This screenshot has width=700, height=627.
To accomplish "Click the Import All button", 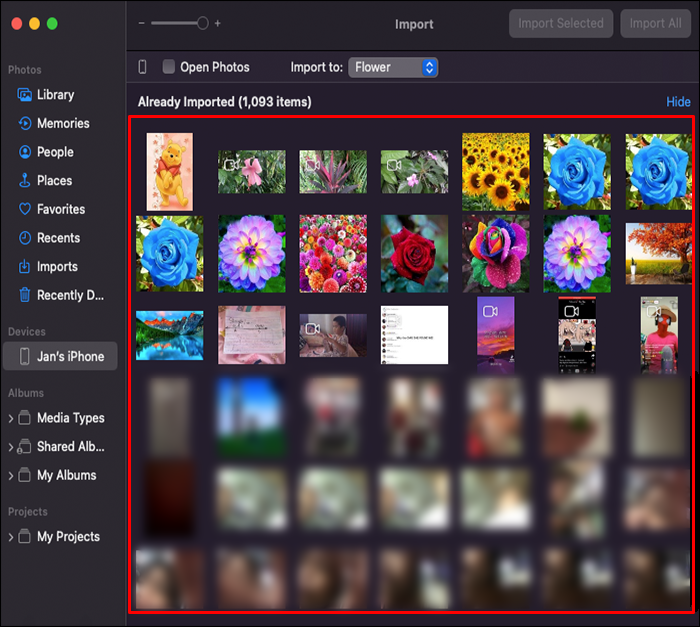I will (655, 23).
